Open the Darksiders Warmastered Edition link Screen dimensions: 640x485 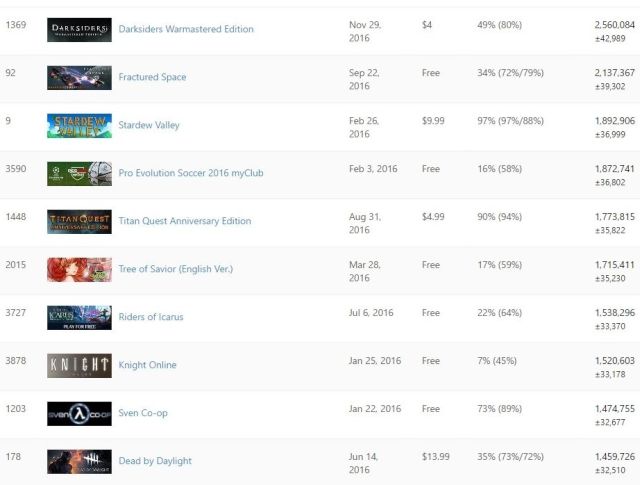click(186, 30)
